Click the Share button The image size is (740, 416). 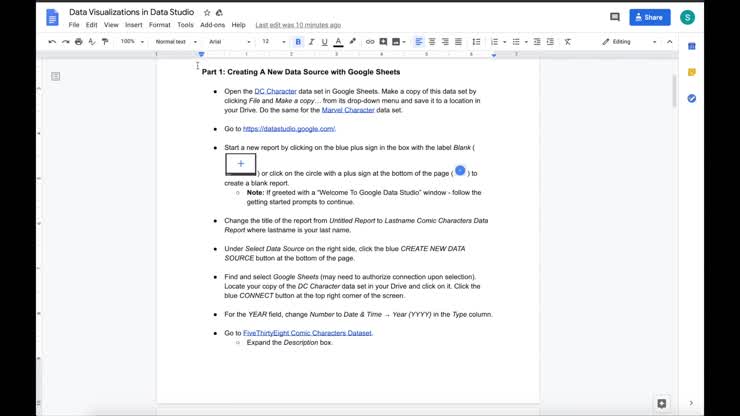[649, 17]
